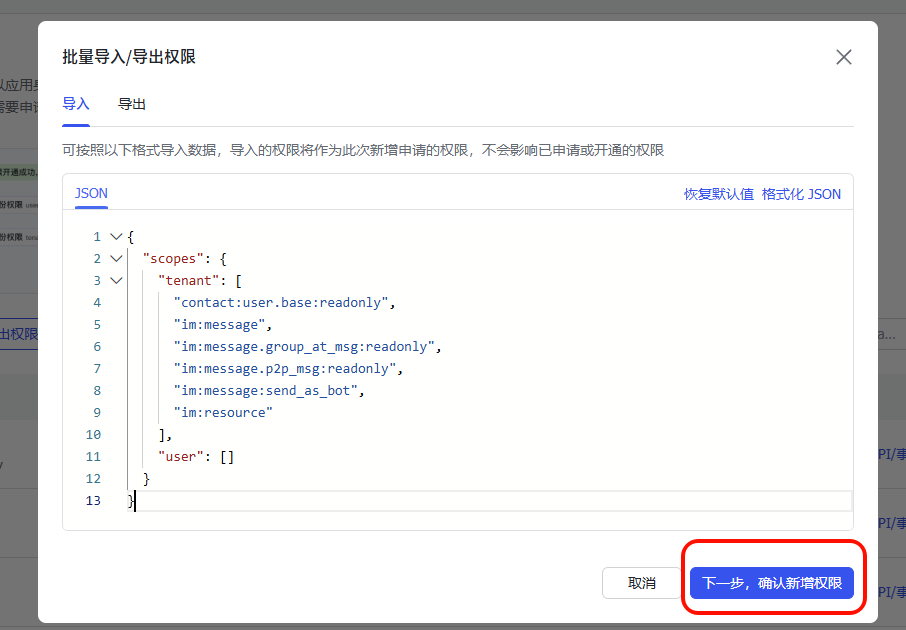
Task: Click the "scopes" key text
Action: 173,258
